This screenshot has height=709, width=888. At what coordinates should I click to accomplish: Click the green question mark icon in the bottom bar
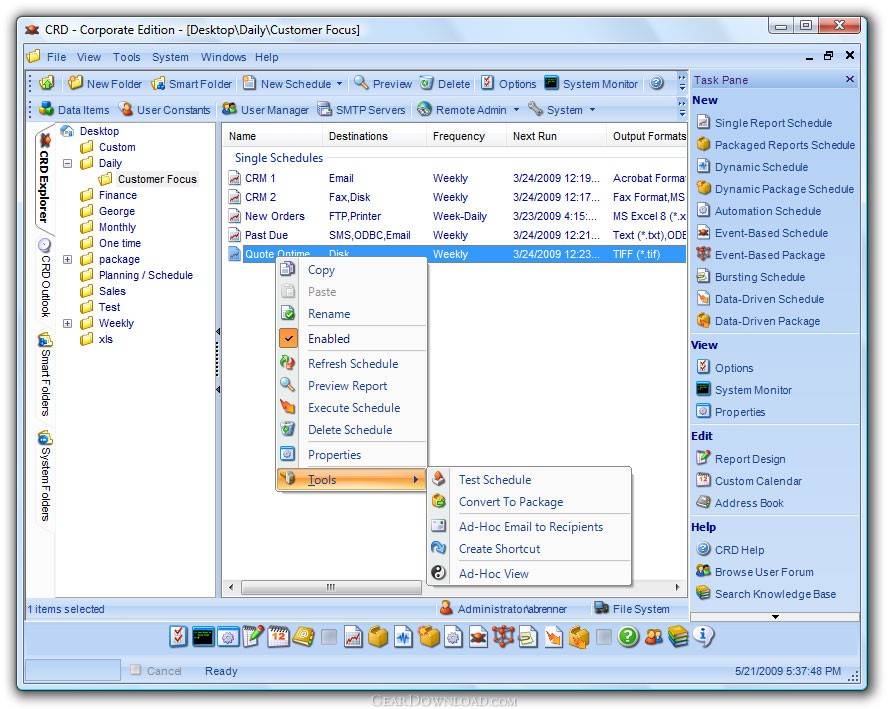[628, 637]
